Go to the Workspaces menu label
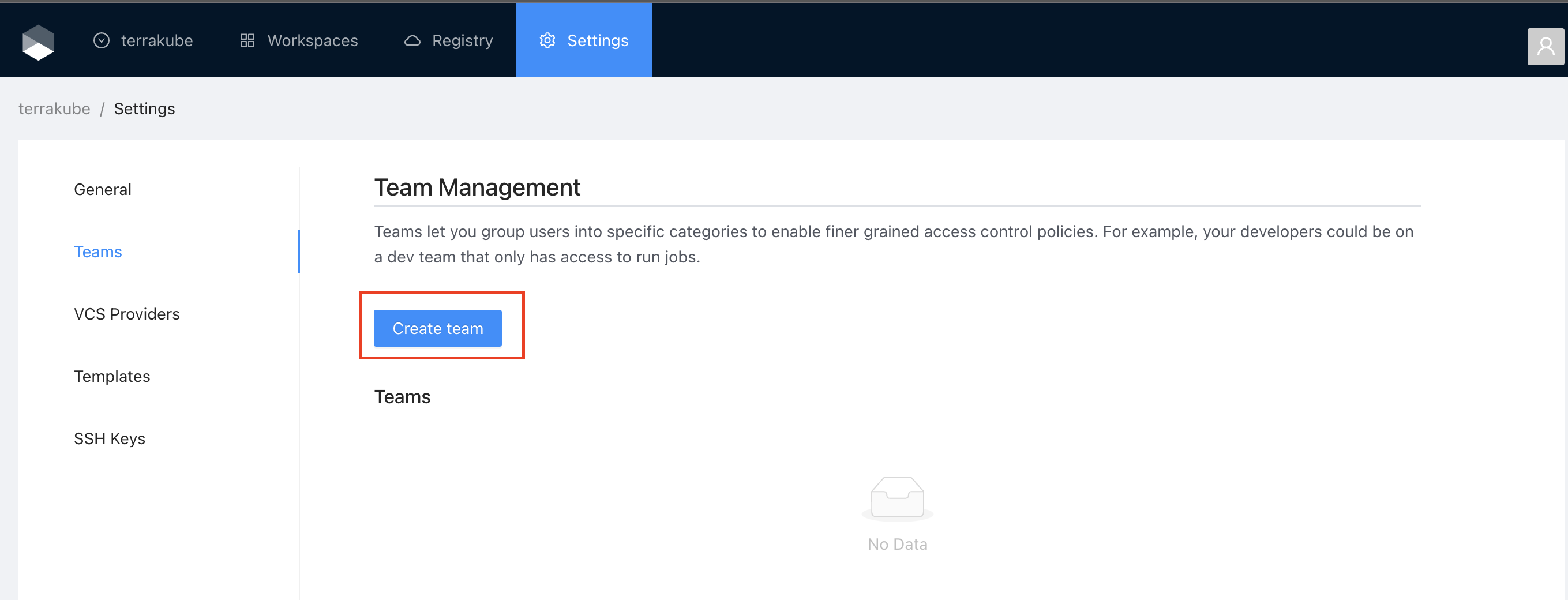The height and width of the screenshot is (600, 1568). pyautogui.click(x=312, y=41)
